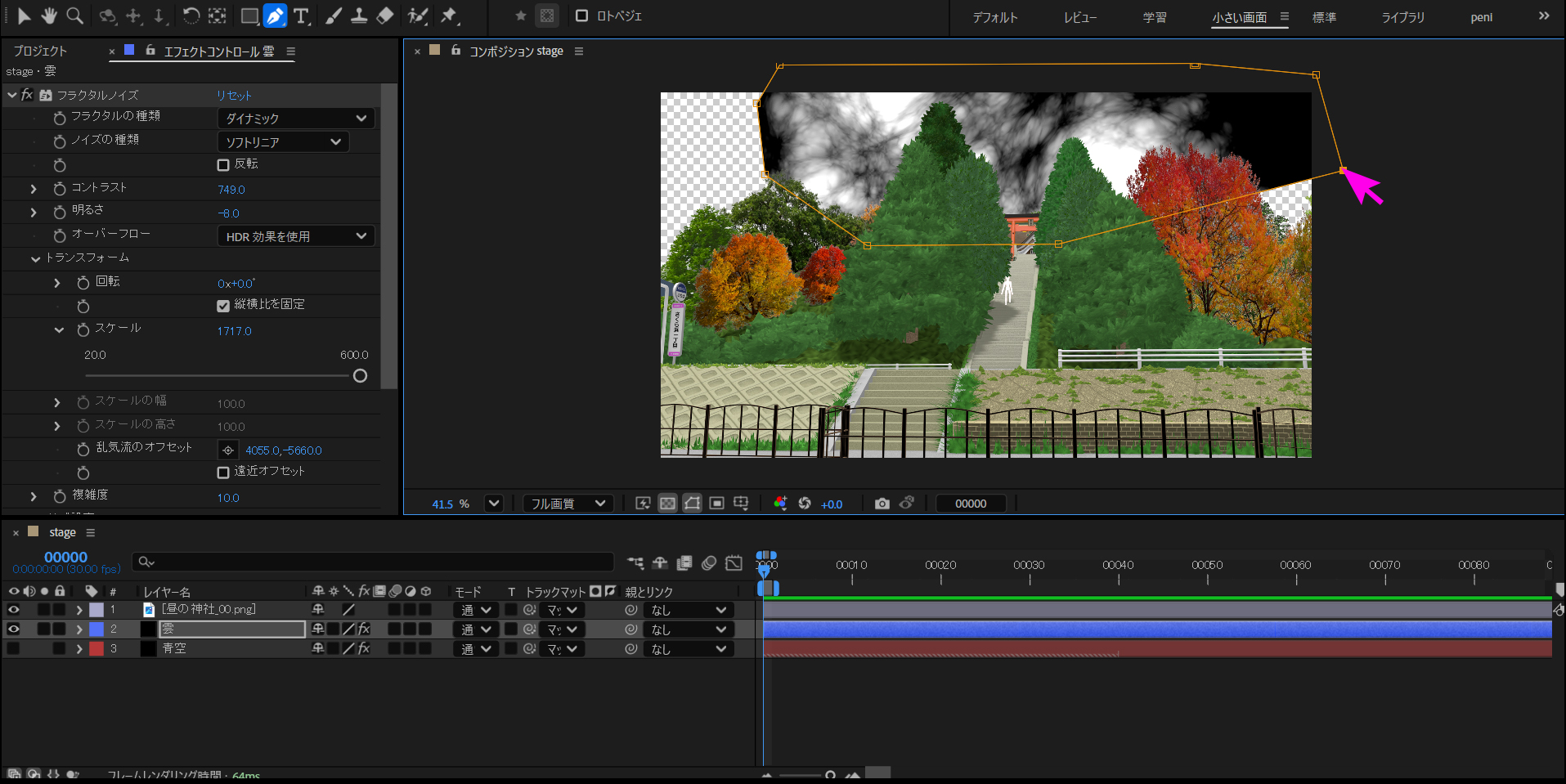
Task: Uncheck the 縦横比を固定 checkbox
Action: [x=223, y=306]
